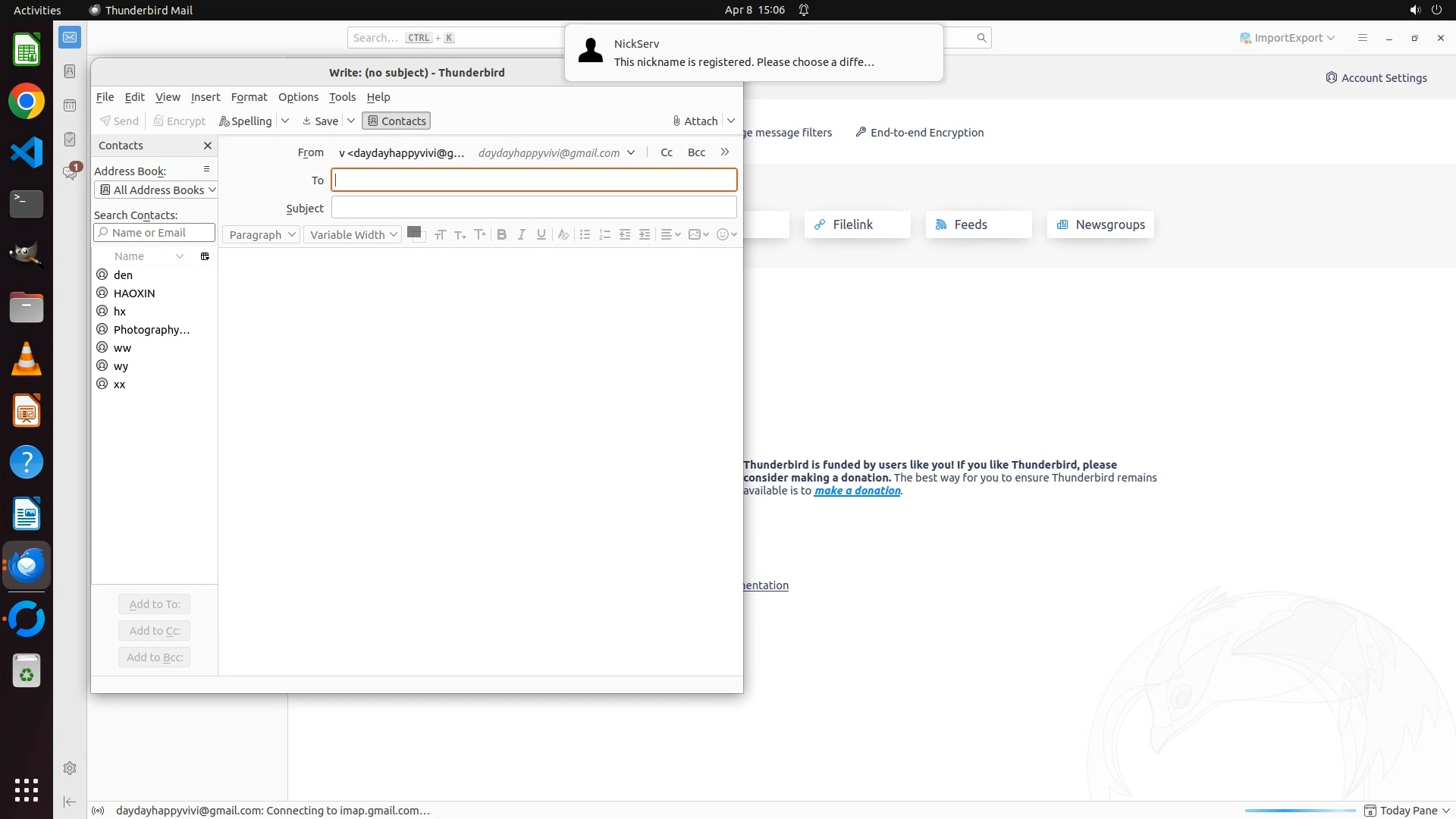1456x819 pixels.
Task: Click the numbered list icon
Action: pyautogui.click(x=604, y=235)
